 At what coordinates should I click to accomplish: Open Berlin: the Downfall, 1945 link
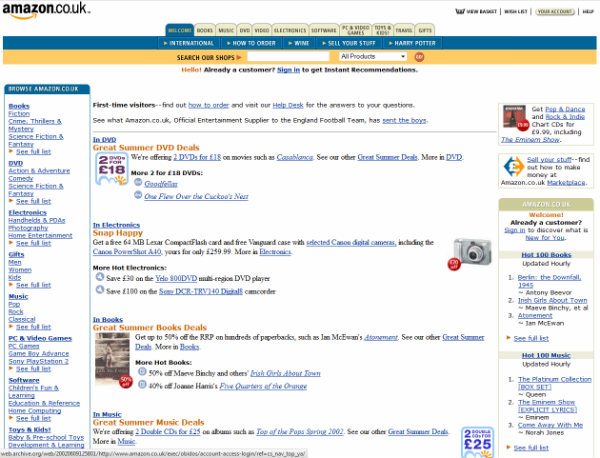click(549, 281)
